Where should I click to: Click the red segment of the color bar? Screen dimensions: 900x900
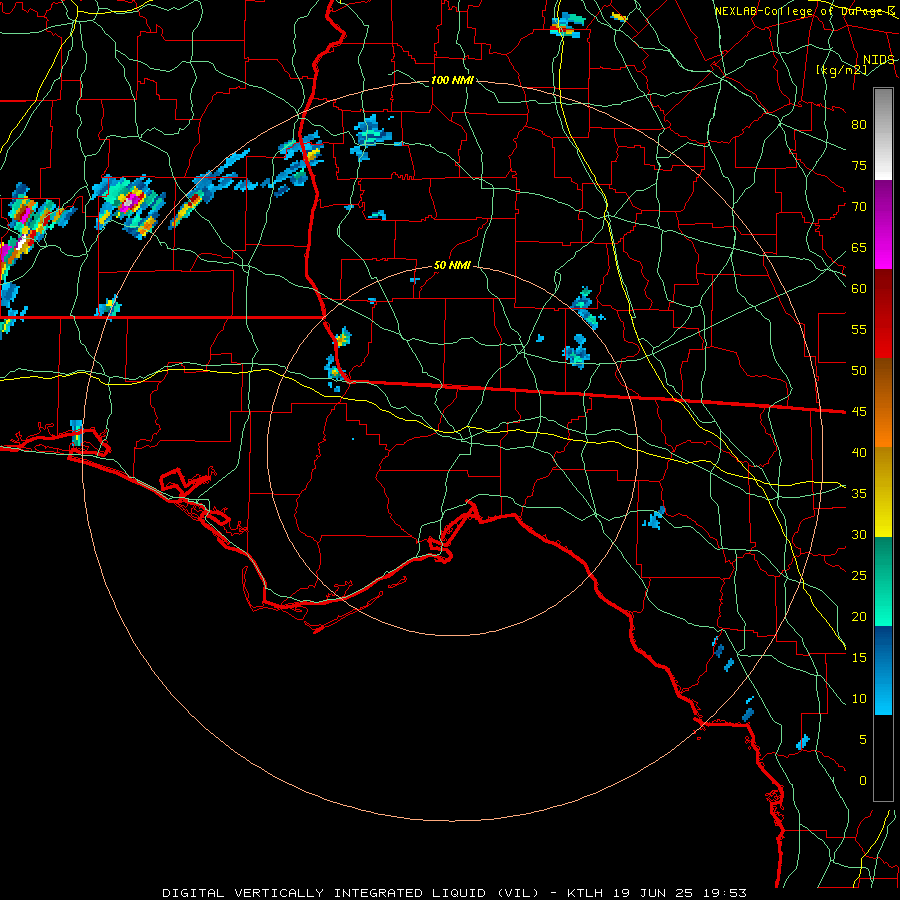pyautogui.click(x=883, y=314)
